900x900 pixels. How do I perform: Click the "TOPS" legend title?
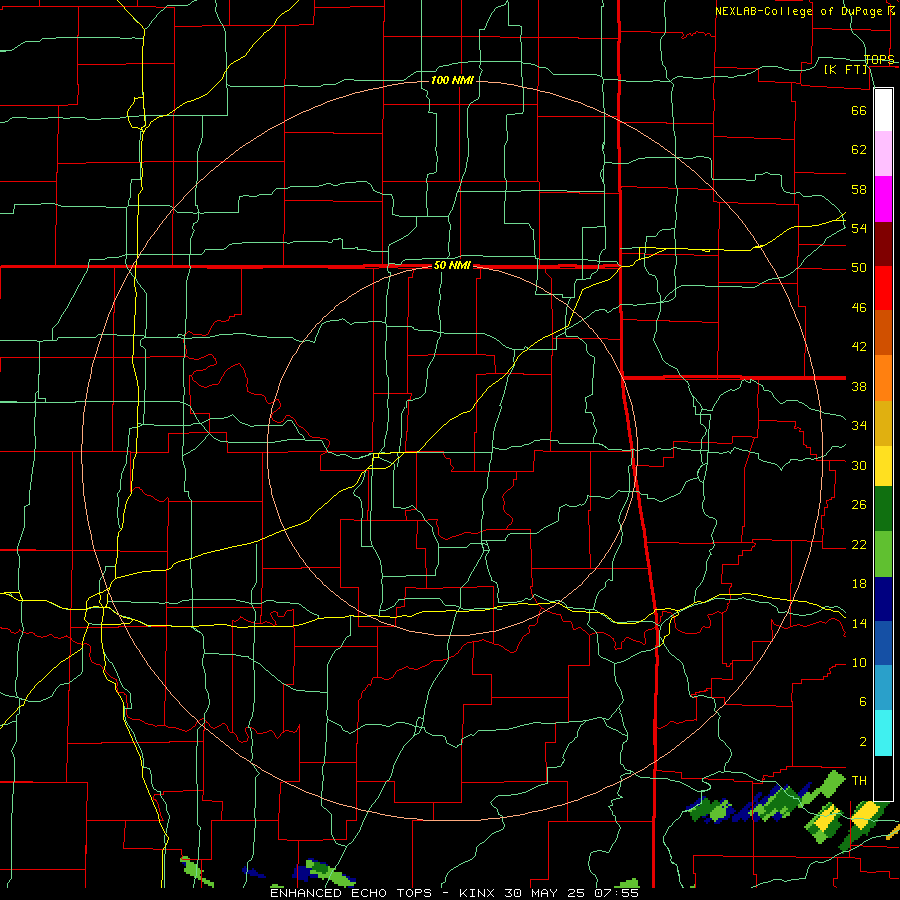(879, 60)
